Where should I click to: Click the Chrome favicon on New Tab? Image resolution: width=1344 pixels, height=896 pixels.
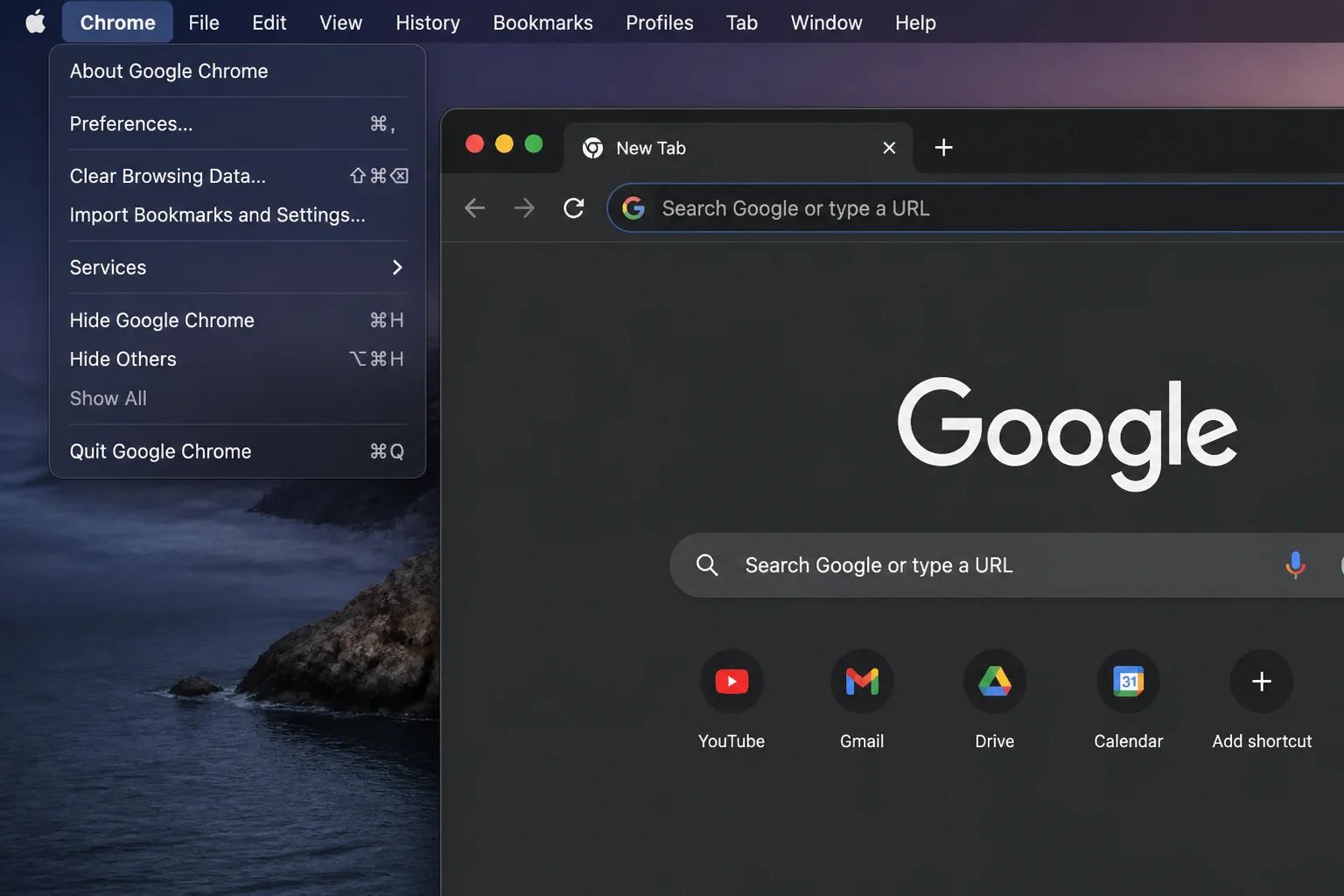click(593, 148)
